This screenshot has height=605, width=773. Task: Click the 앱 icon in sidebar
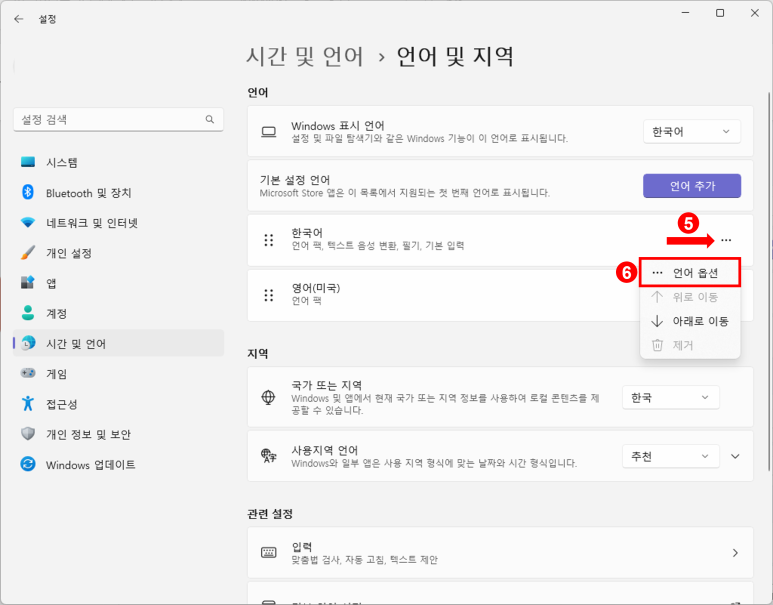[x=28, y=283]
